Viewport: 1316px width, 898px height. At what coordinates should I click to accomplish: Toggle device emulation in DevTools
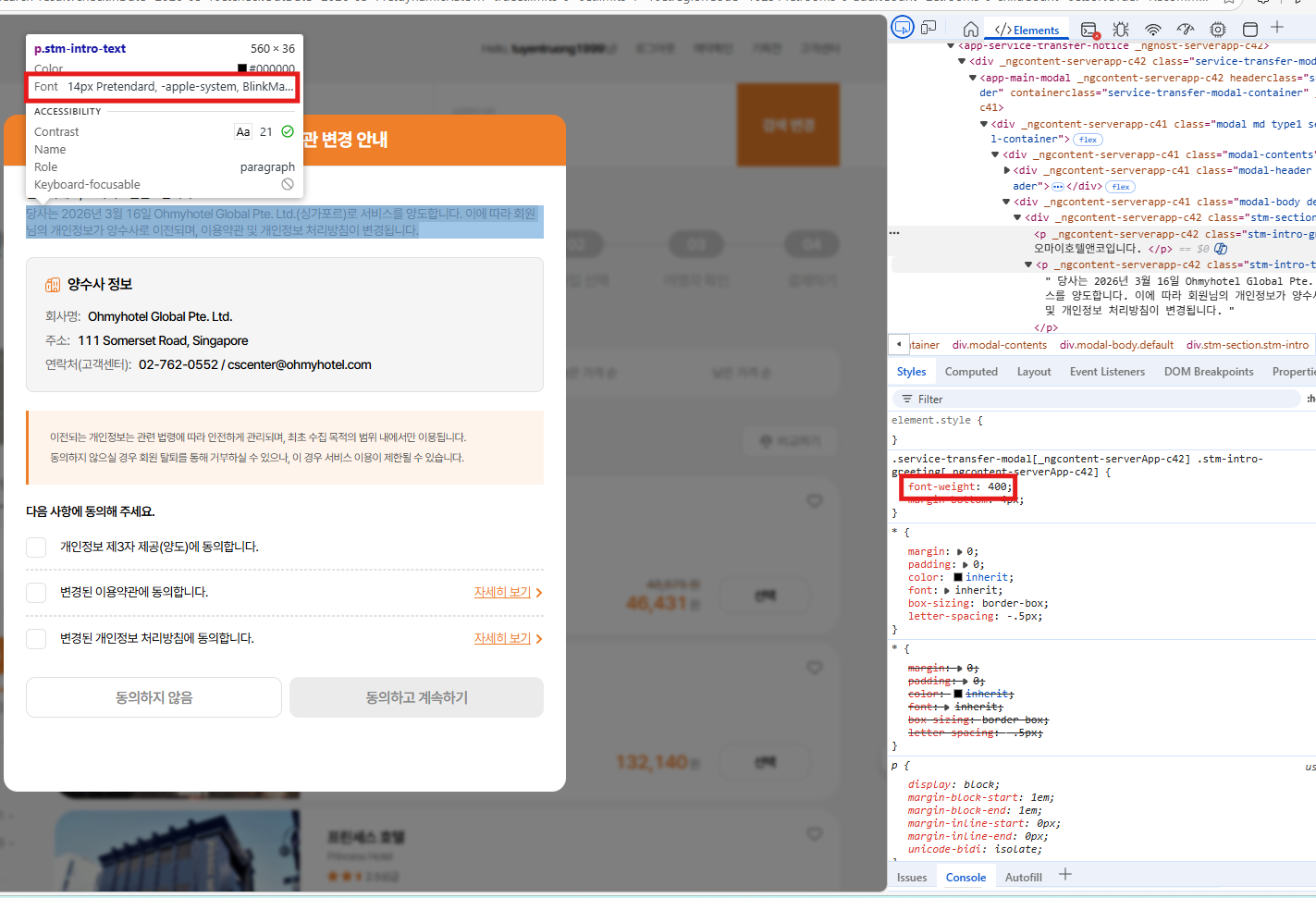coord(929,29)
